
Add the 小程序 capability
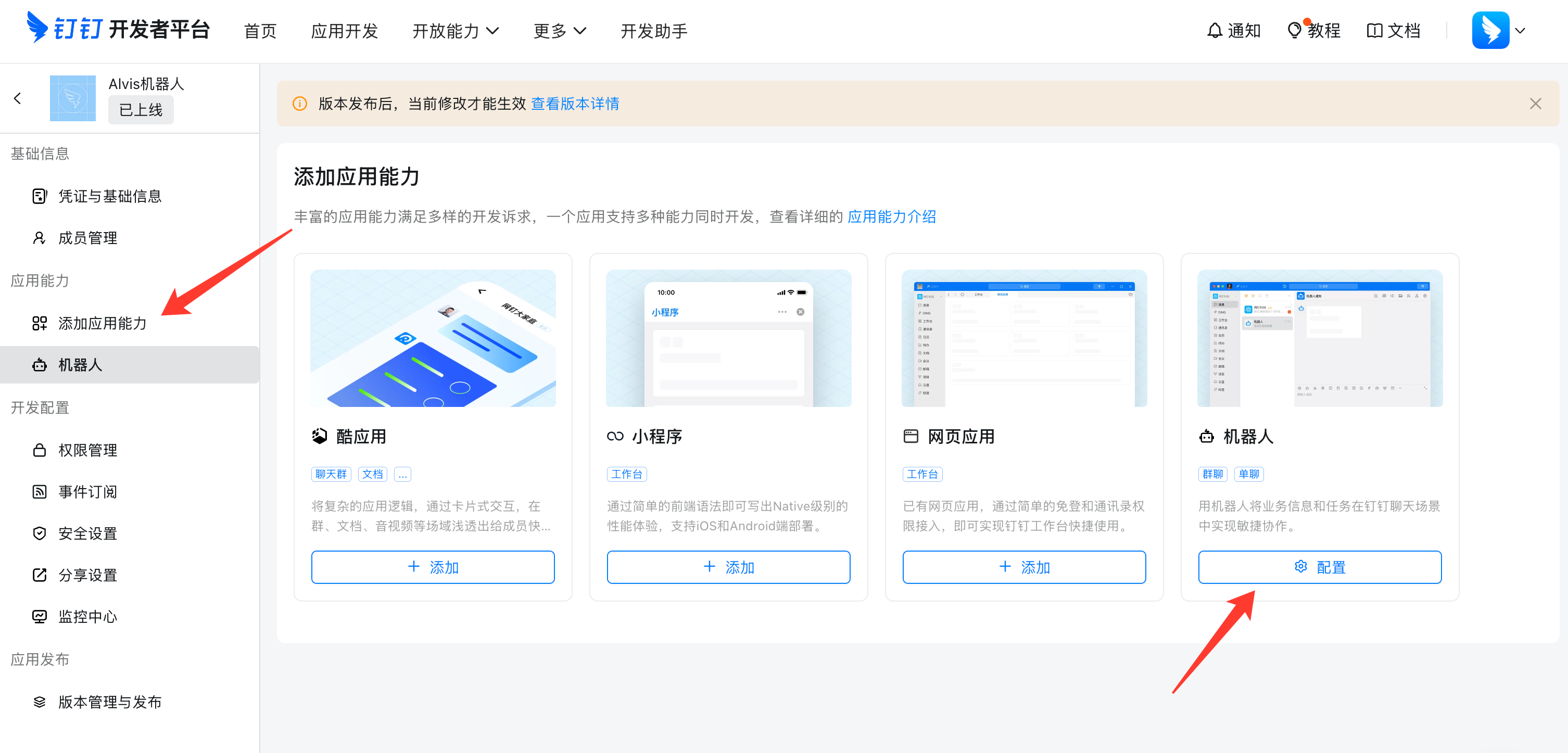[729, 567]
